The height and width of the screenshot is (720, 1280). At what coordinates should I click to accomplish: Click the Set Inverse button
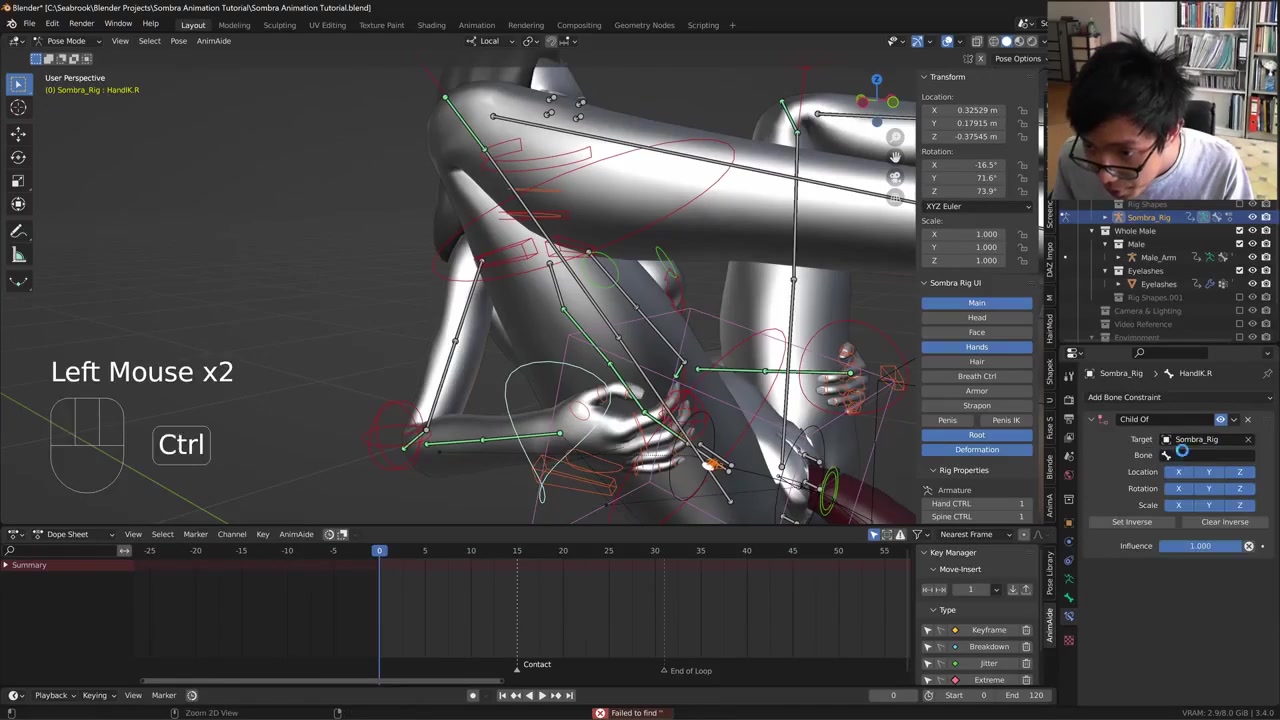pyautogui.click(x=1131, y=522)
